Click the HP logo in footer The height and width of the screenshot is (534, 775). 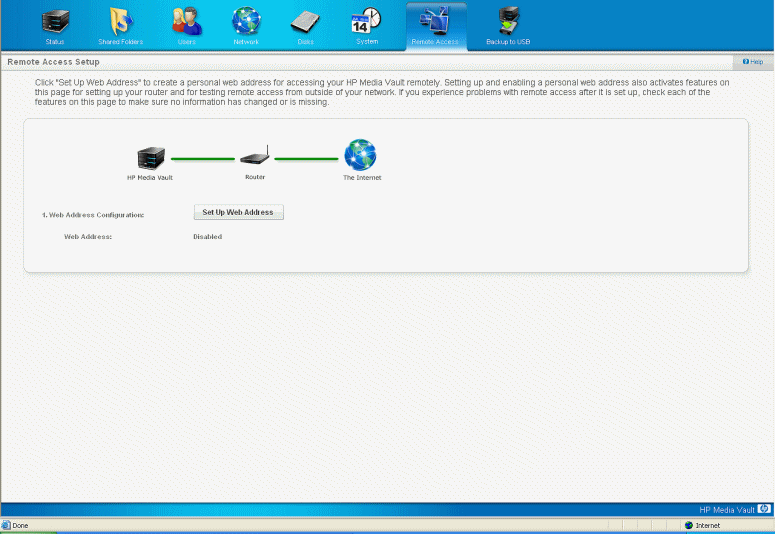(764, 509)
